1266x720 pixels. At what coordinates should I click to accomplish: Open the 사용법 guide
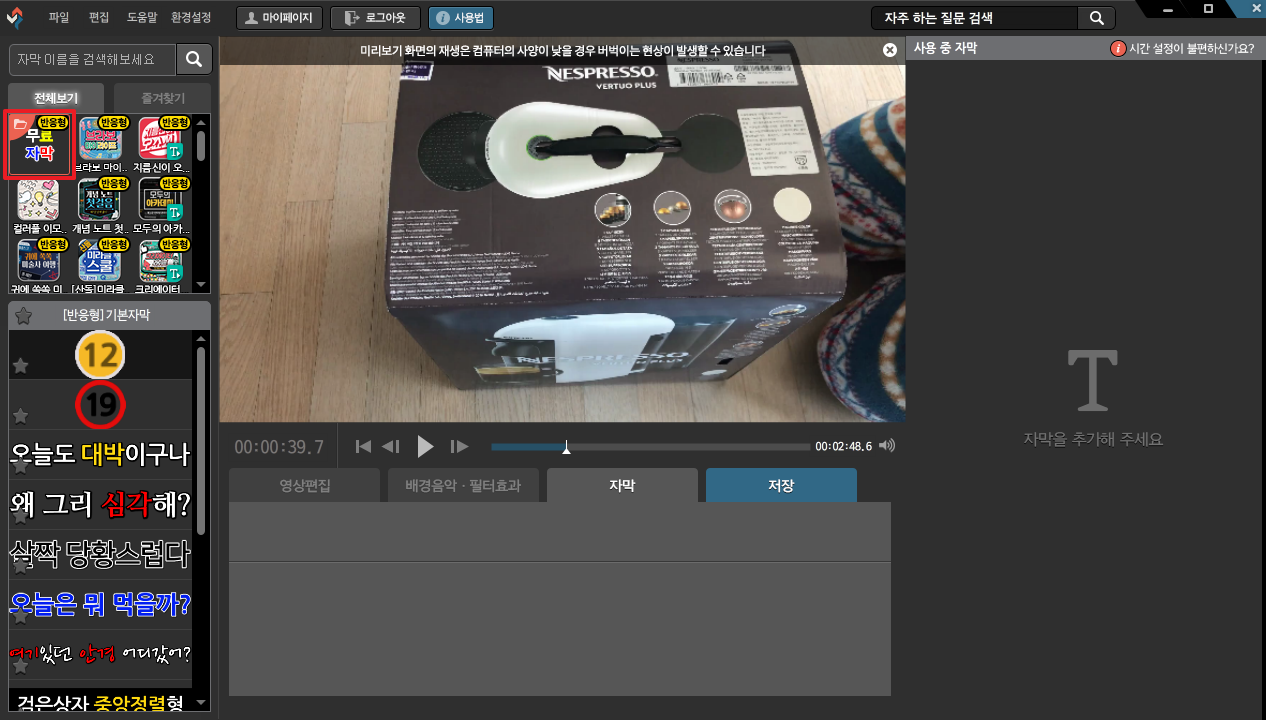point(461,18)
